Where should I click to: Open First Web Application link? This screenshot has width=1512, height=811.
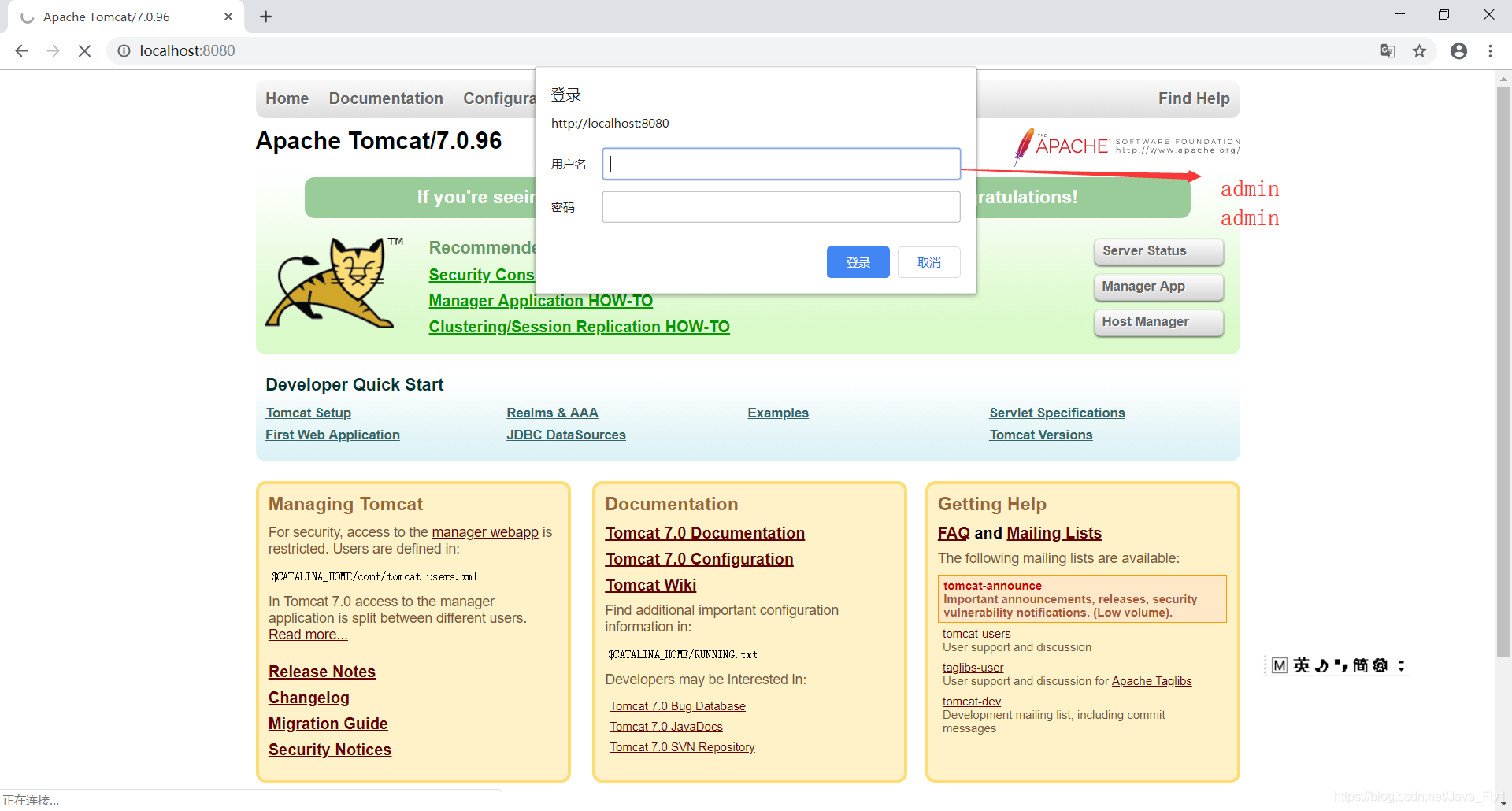[332, 435]
